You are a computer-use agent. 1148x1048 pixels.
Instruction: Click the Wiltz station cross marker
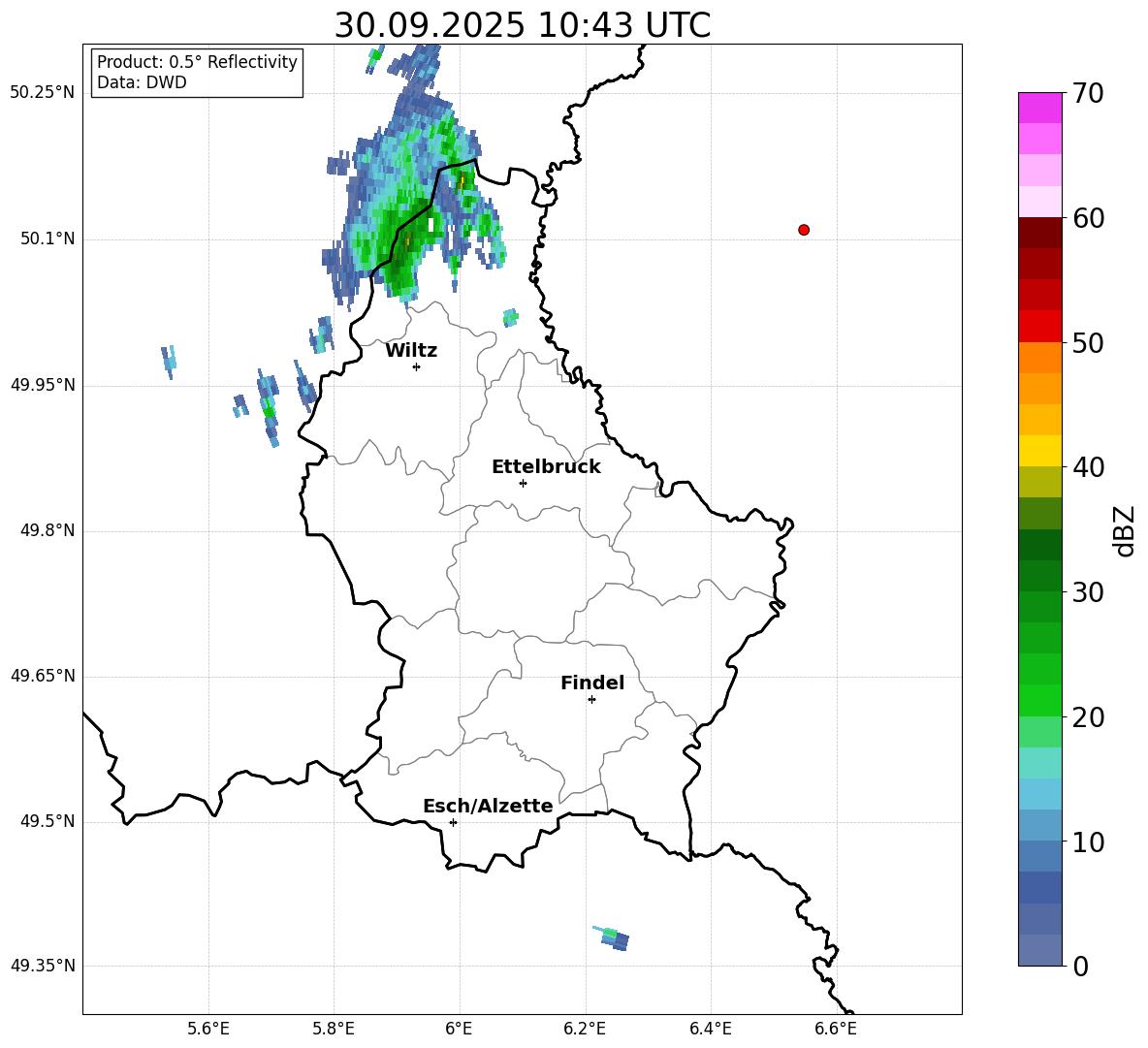click(417, 366)
